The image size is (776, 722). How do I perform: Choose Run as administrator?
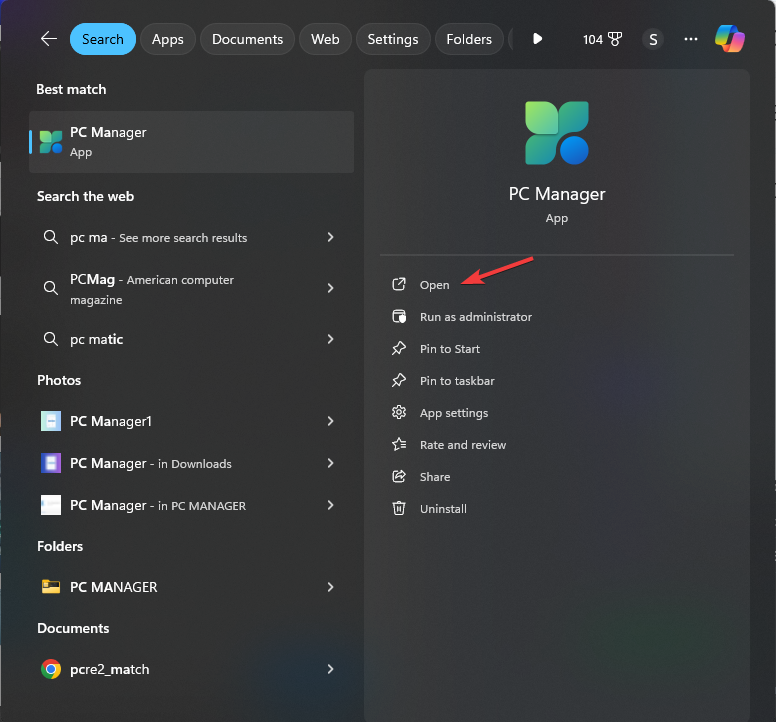click(x=476, y=317)
